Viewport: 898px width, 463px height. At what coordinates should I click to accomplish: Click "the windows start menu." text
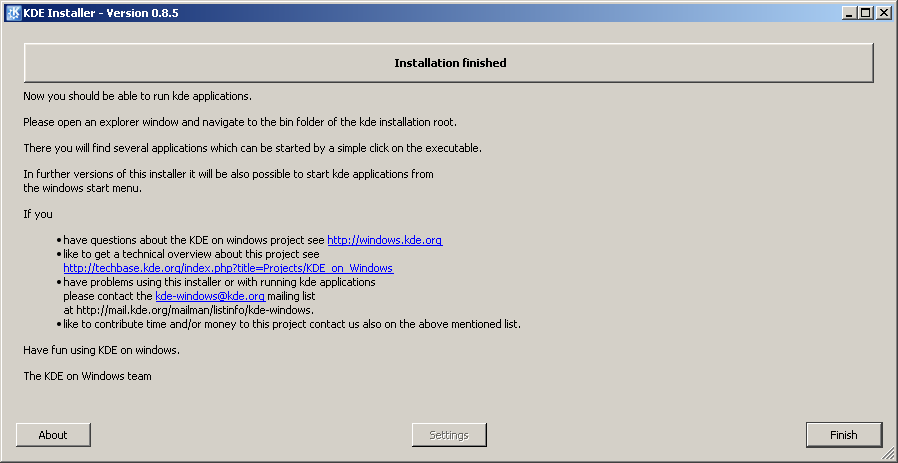click(82, 188)
